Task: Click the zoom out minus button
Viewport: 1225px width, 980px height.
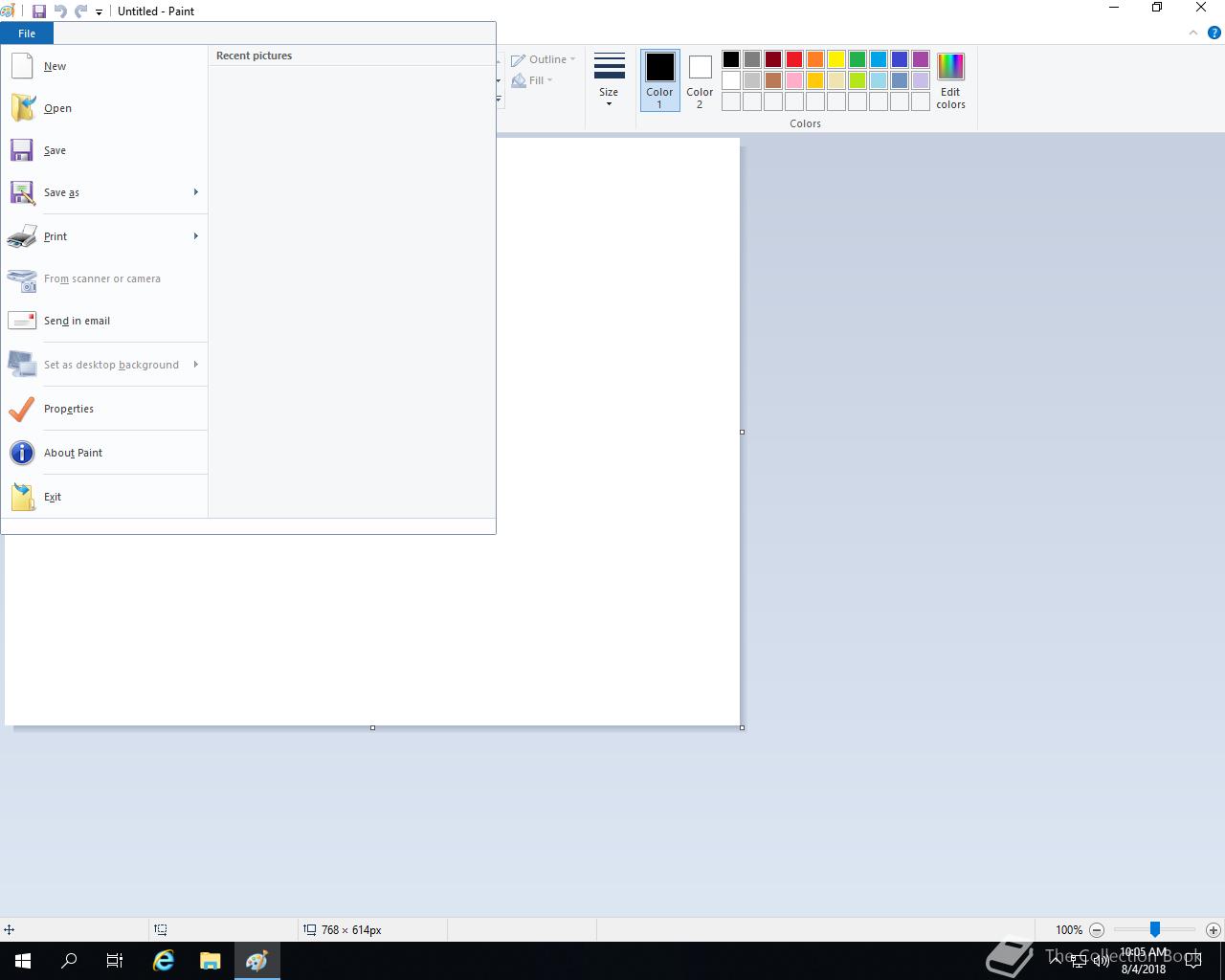Action: click(1097, 929)
